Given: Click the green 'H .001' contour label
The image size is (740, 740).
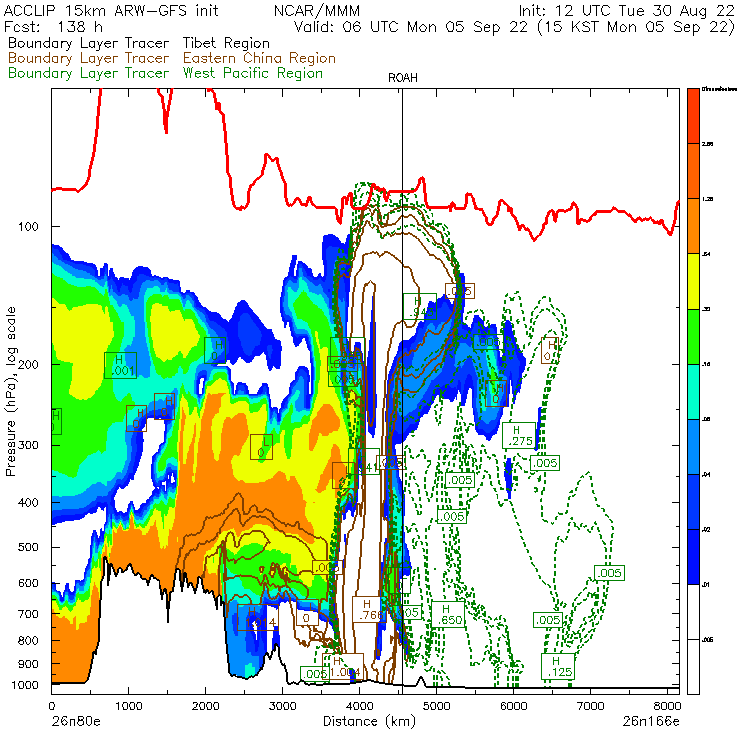Looking at the screenshot, I should point(120,365).
